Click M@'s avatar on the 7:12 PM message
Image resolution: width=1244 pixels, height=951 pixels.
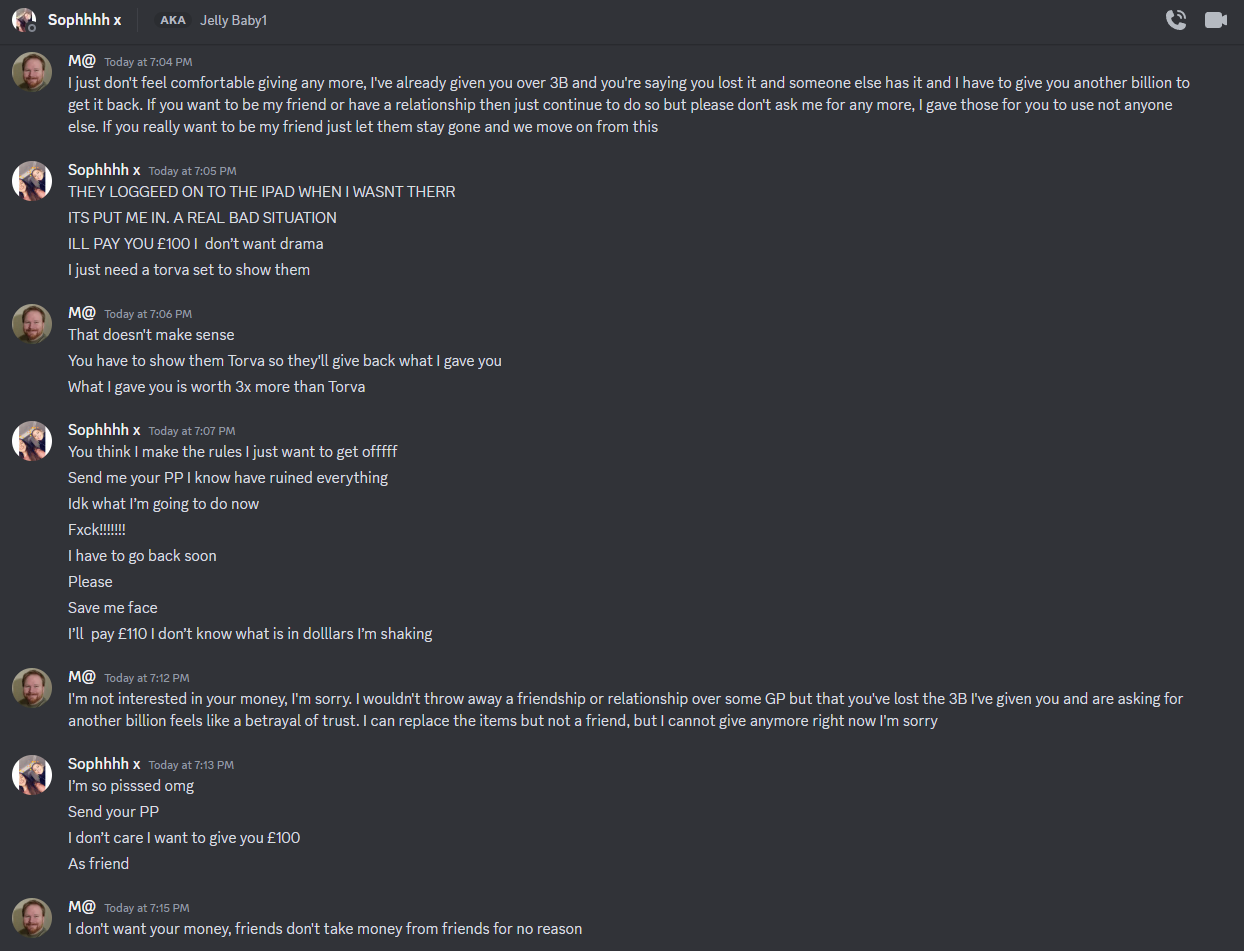pyautogui.click(x=32, y=688)
